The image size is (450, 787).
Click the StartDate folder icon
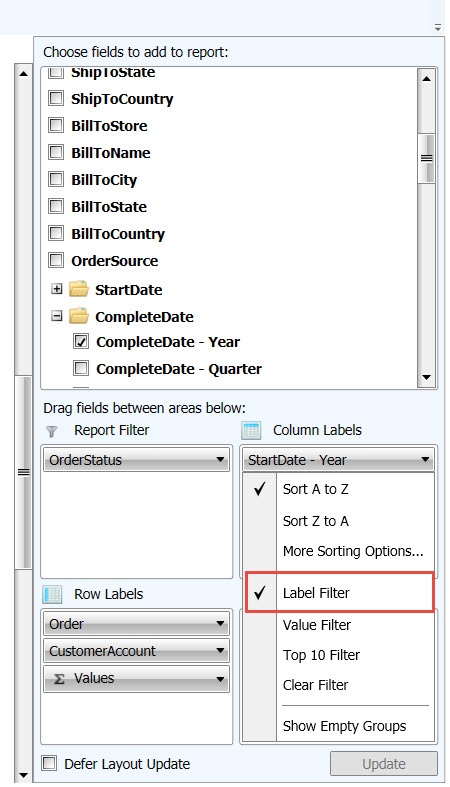click(x=79, y=290)
